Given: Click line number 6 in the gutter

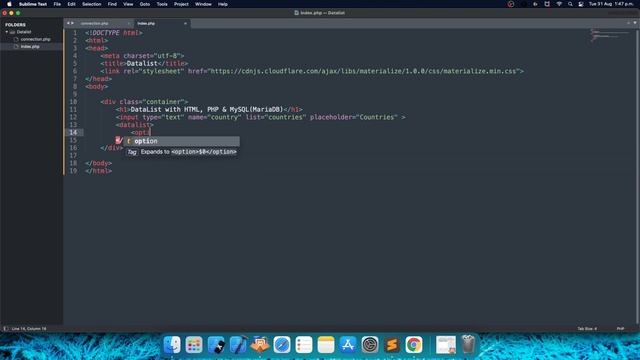Looking at the screenshot, I should [x=75, y=71].
